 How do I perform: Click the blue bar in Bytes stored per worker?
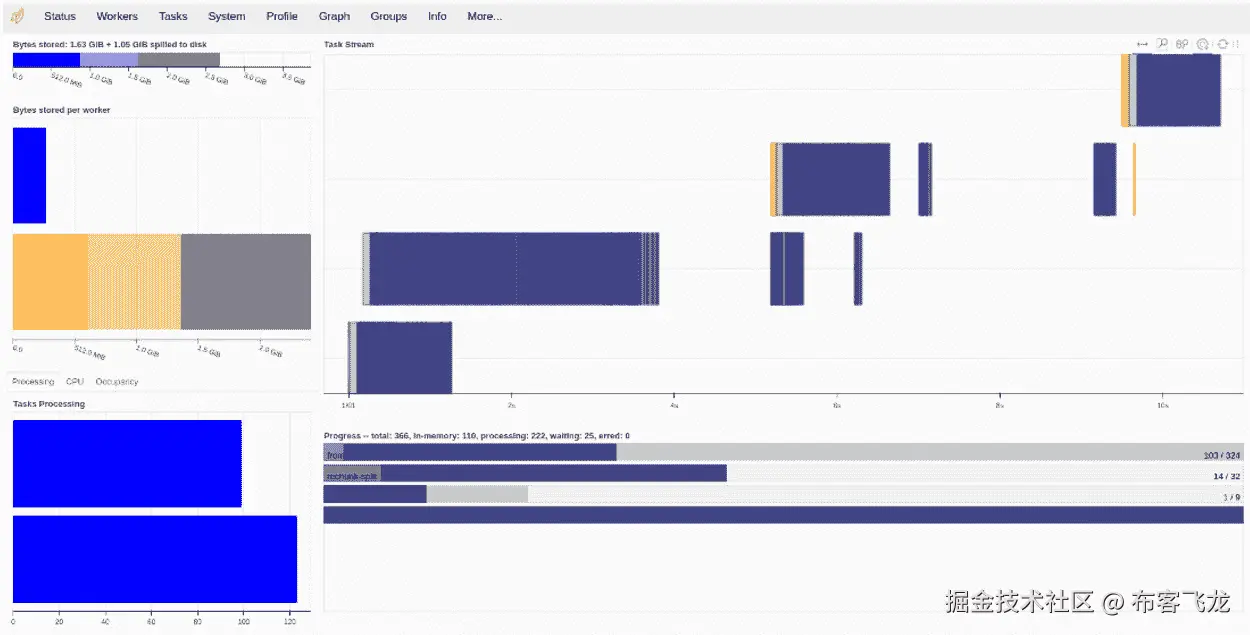click(29, 175)
